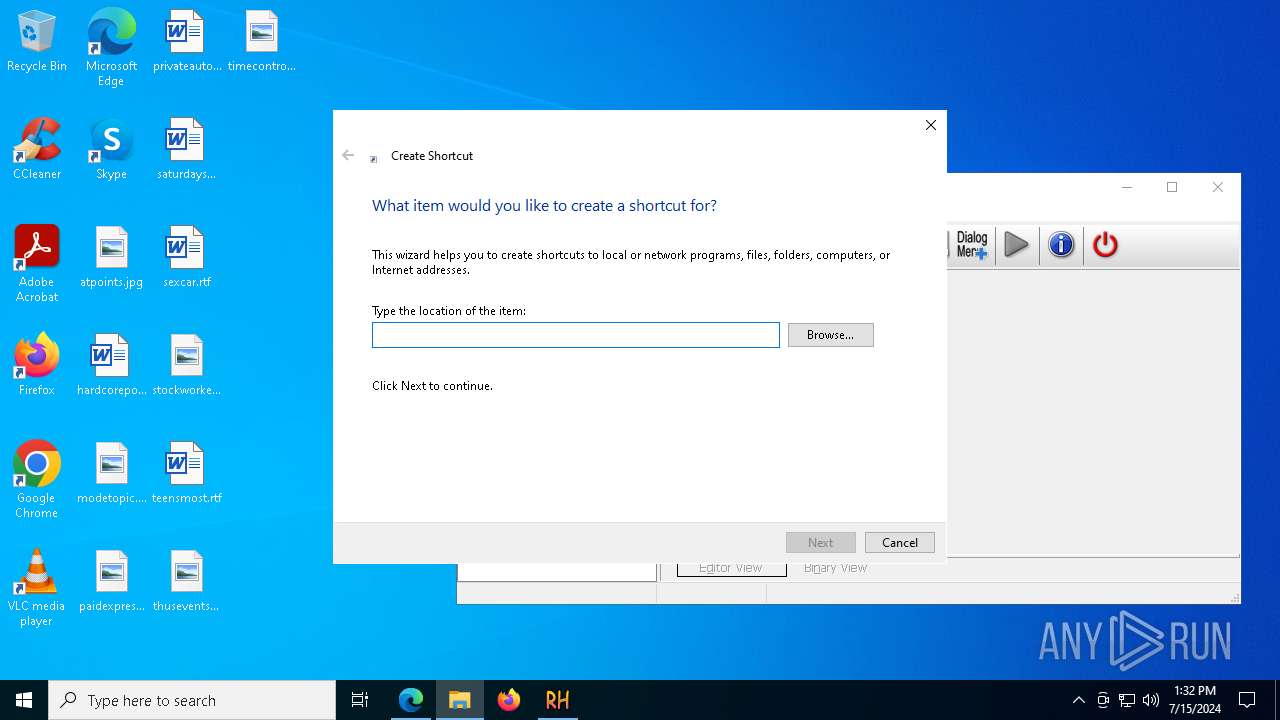Minimize the Resource Hacker window
This screenshot has width=1280, height=720.
click(x=1127, y=187)
